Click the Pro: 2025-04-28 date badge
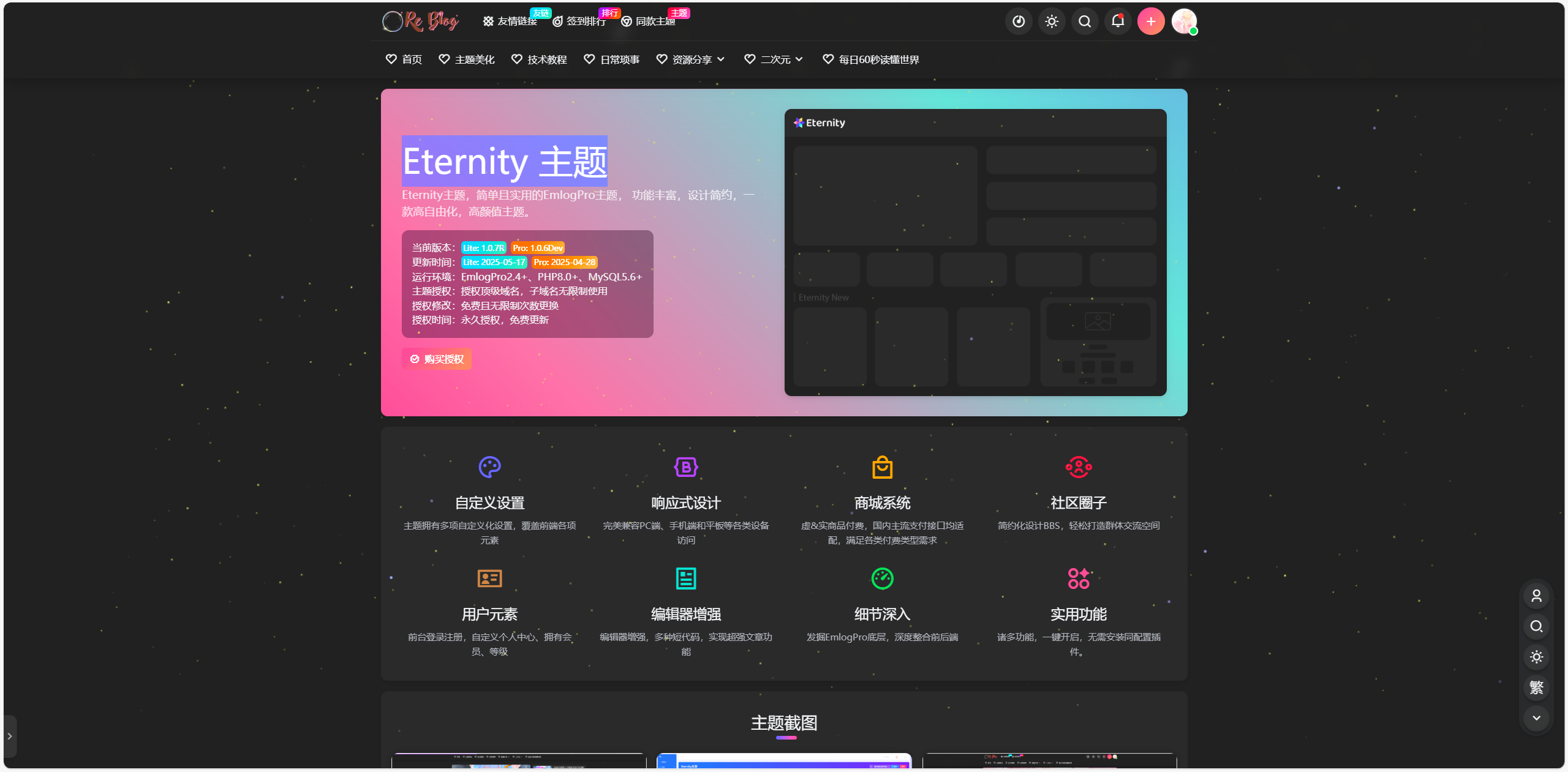Screen dimensions: 1568x772 (565, 262)
